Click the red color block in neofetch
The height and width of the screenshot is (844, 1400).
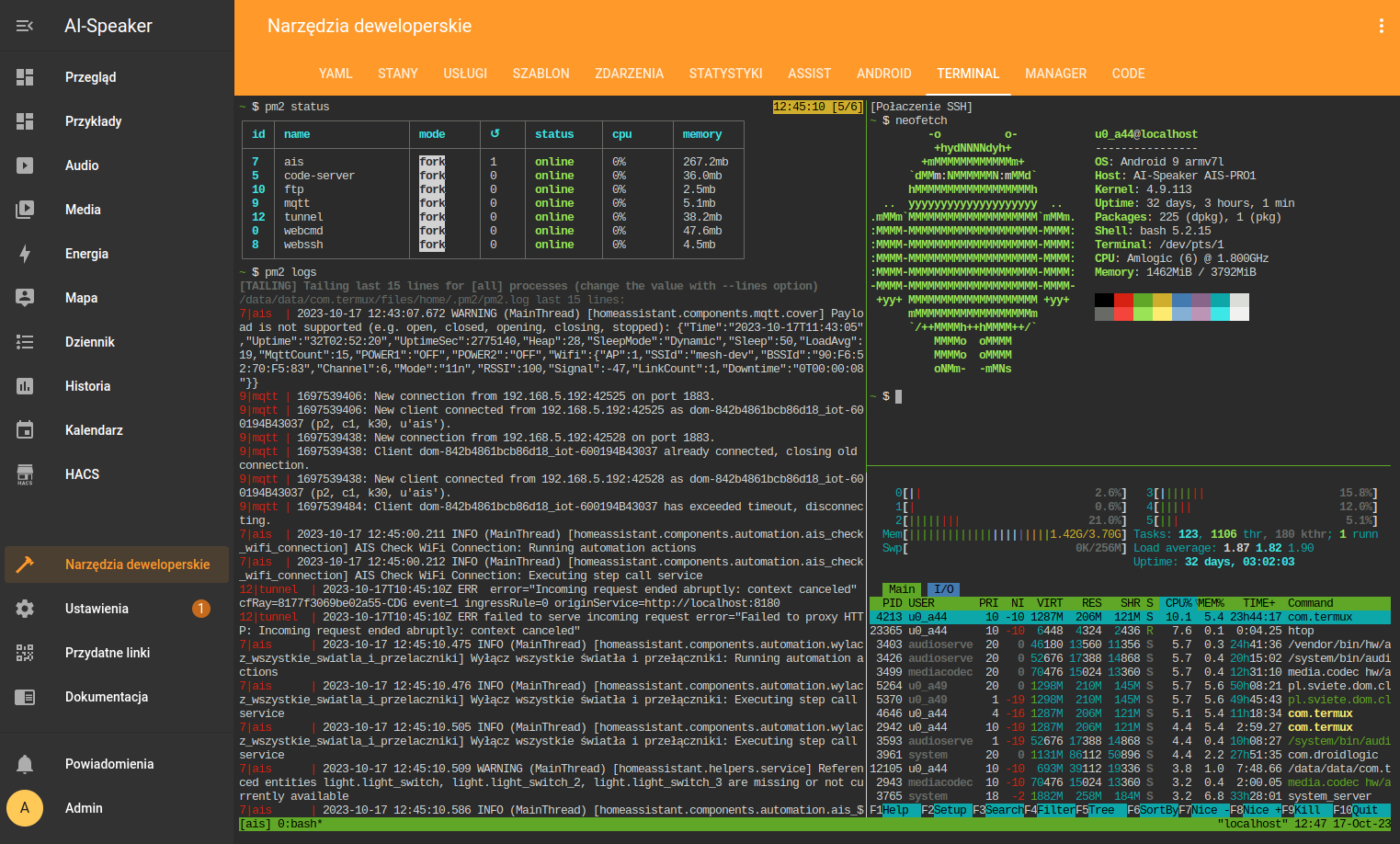[x=1123, y=300]
